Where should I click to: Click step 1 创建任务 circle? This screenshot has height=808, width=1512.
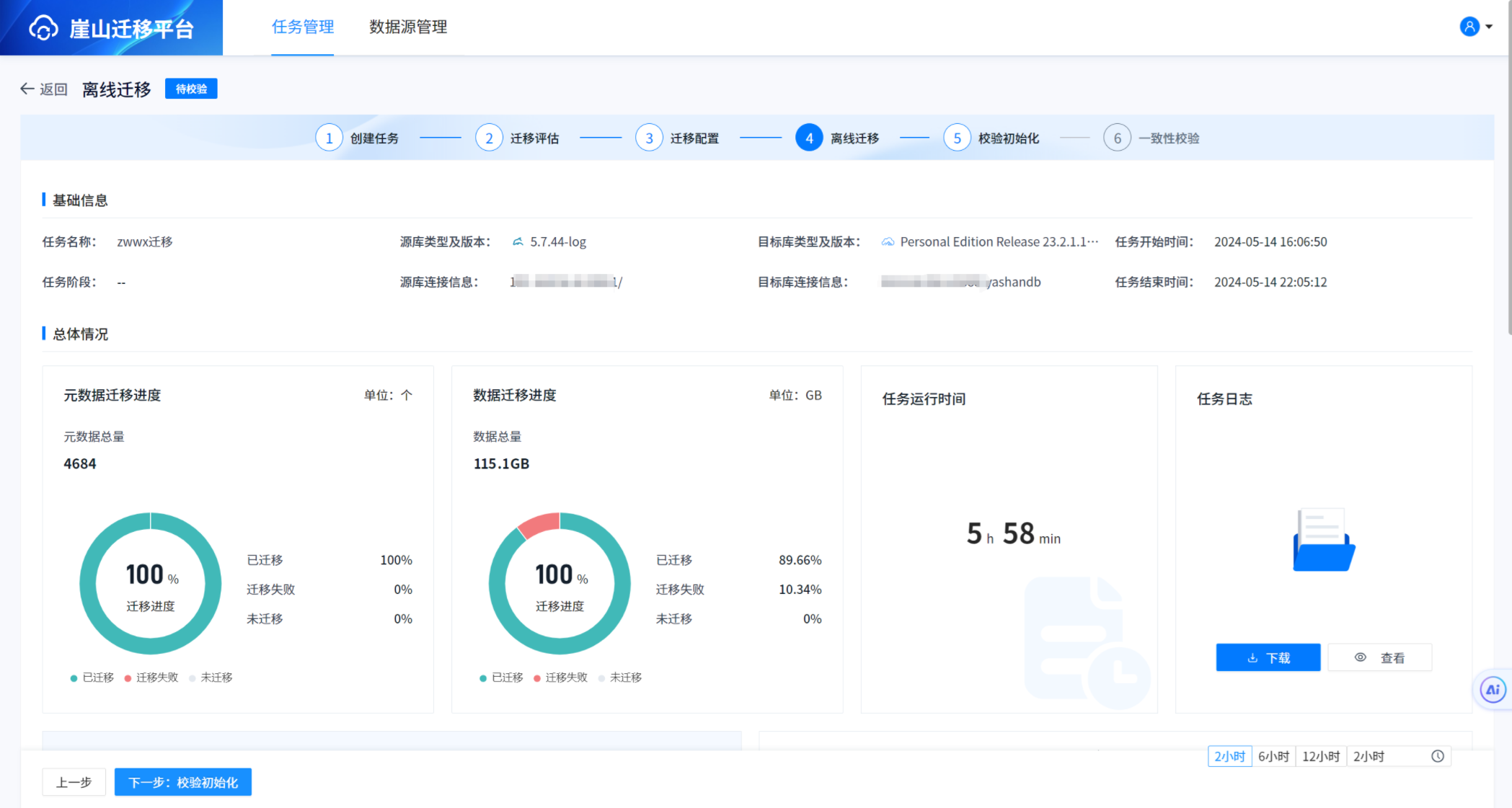pyautogui.click(x=329, y=138)
